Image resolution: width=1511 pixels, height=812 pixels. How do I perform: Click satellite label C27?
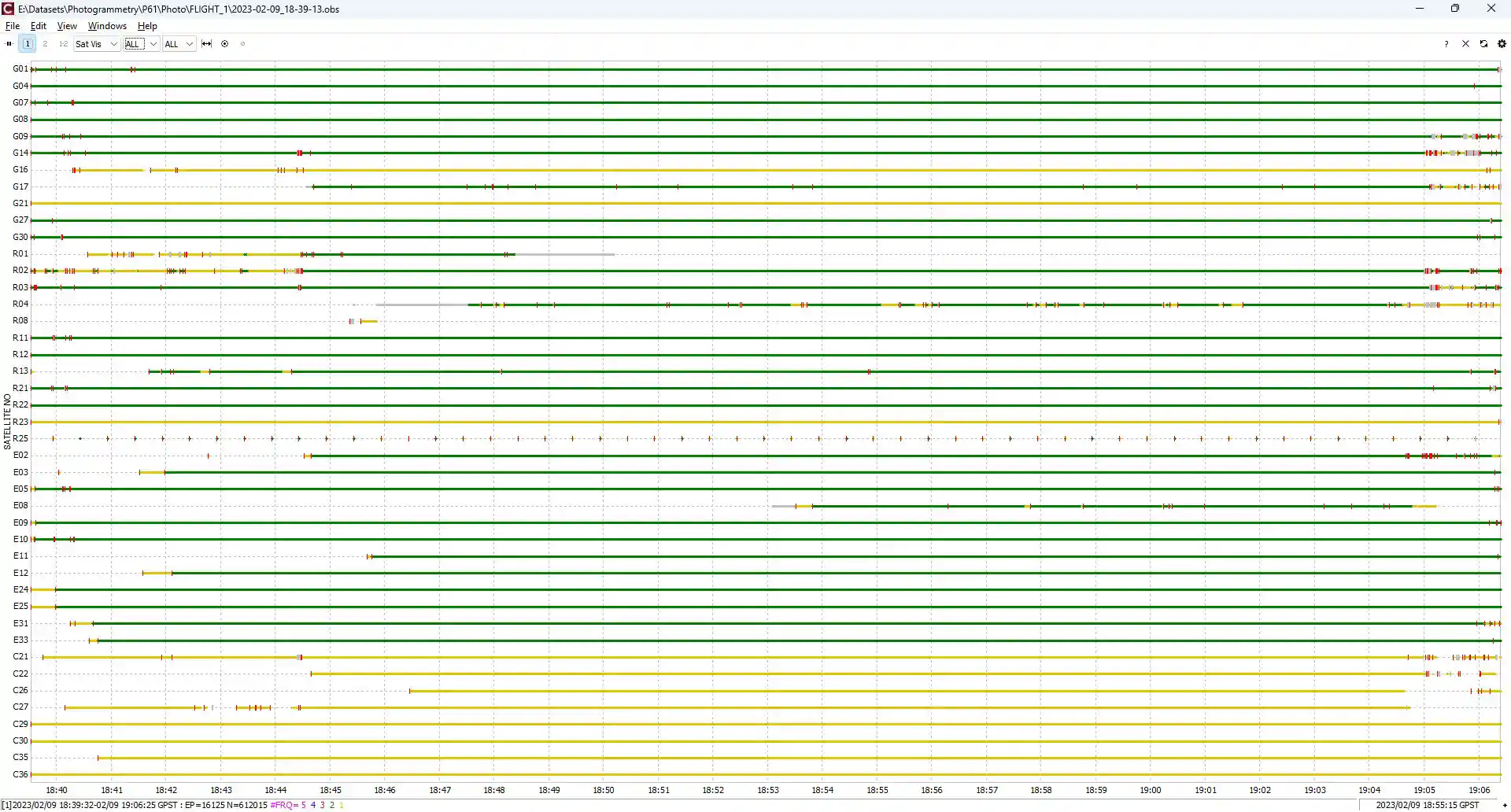(20, 707)
